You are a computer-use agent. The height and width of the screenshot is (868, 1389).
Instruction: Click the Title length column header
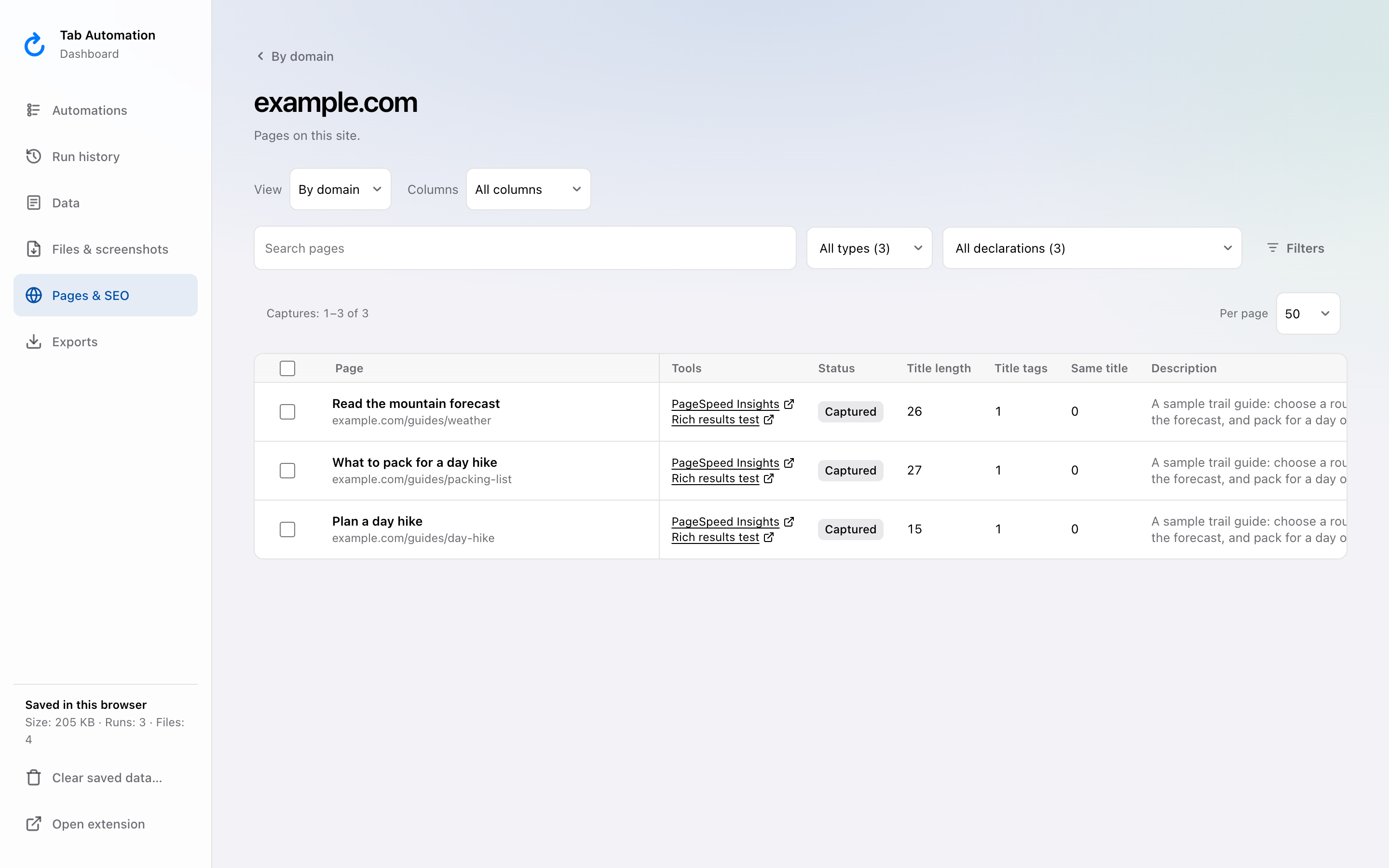coord(939,368)
